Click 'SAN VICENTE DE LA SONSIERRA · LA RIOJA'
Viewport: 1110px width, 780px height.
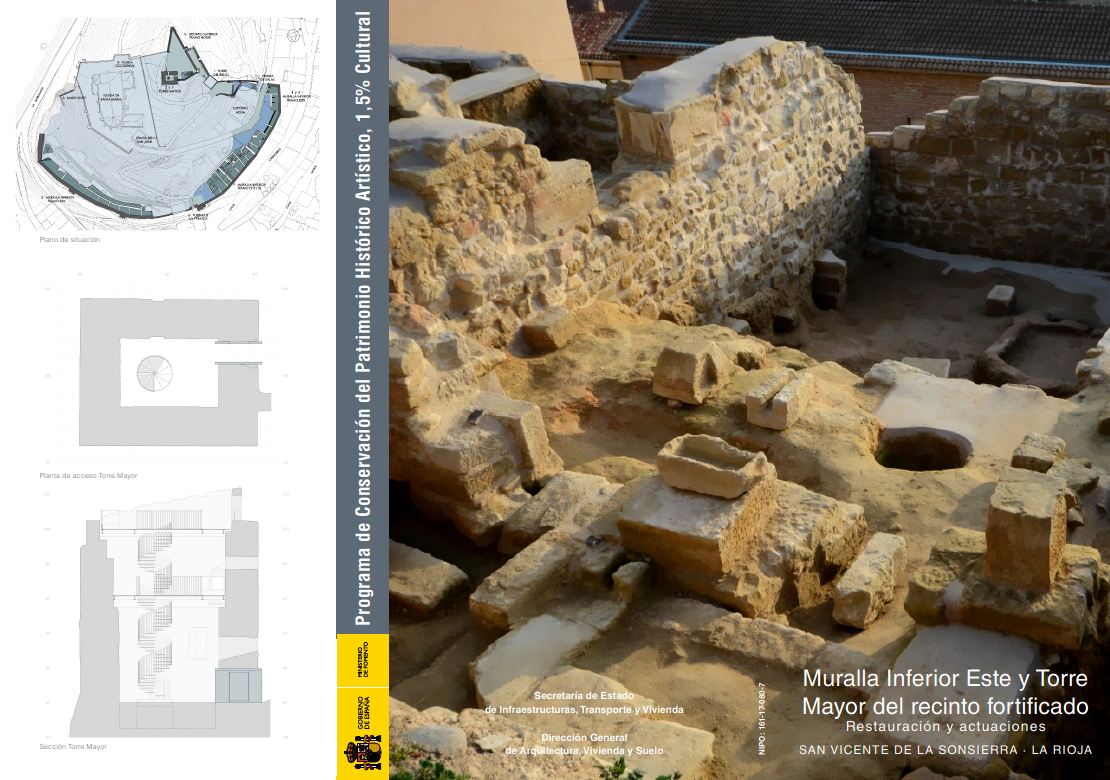click(x=946, y=750)
